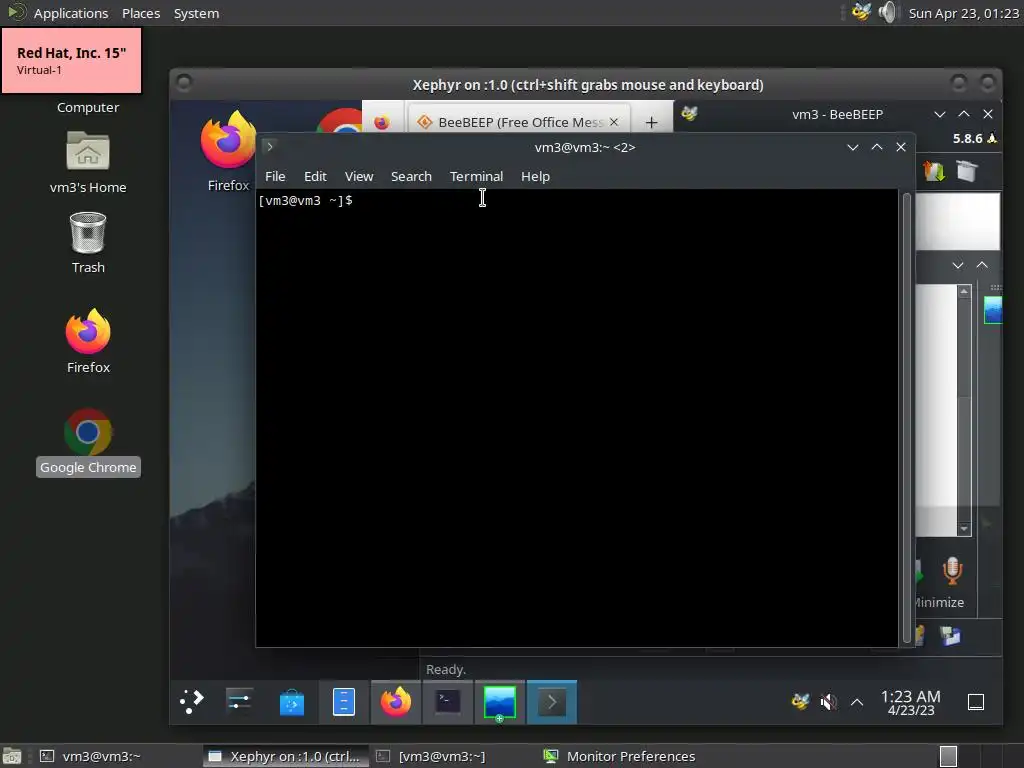Toggle the muted volume icon in KDE tray
Viewport: 1024px width, 768px height.
[x=829, y=702]
